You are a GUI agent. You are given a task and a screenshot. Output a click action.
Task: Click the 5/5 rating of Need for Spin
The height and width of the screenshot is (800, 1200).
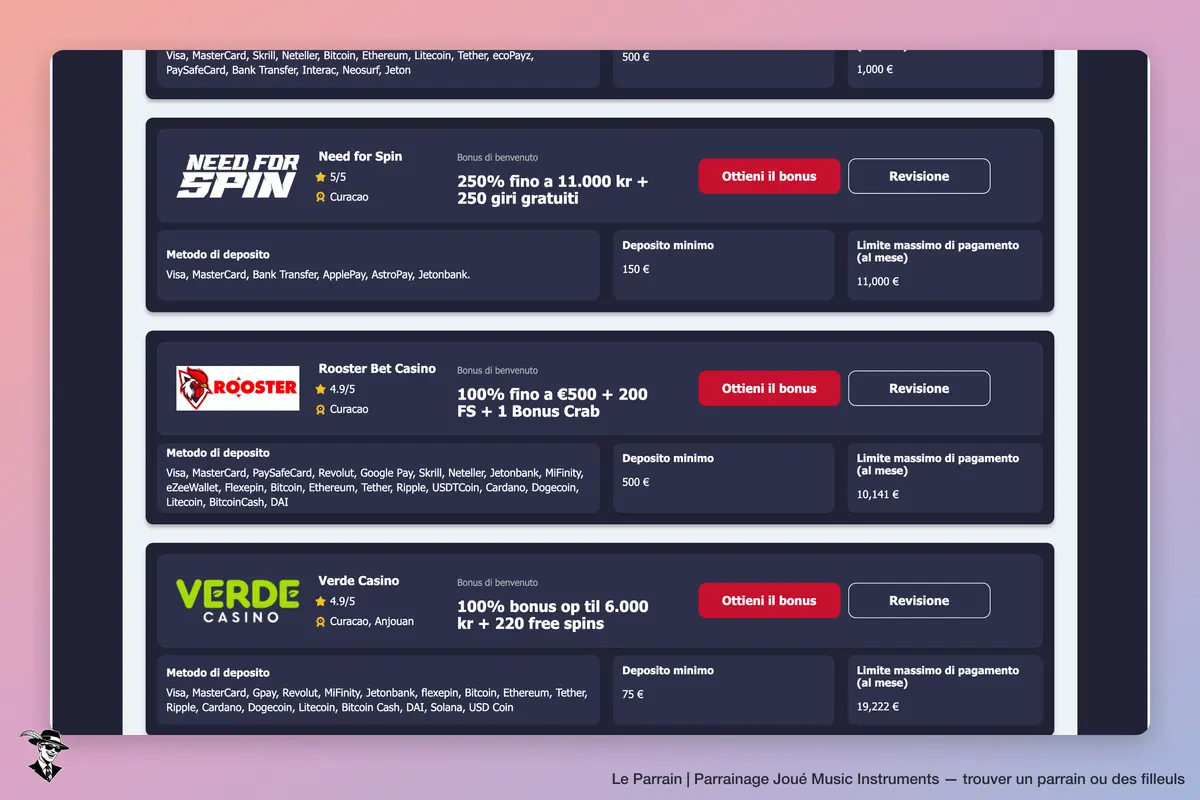(x=338, y=177)
